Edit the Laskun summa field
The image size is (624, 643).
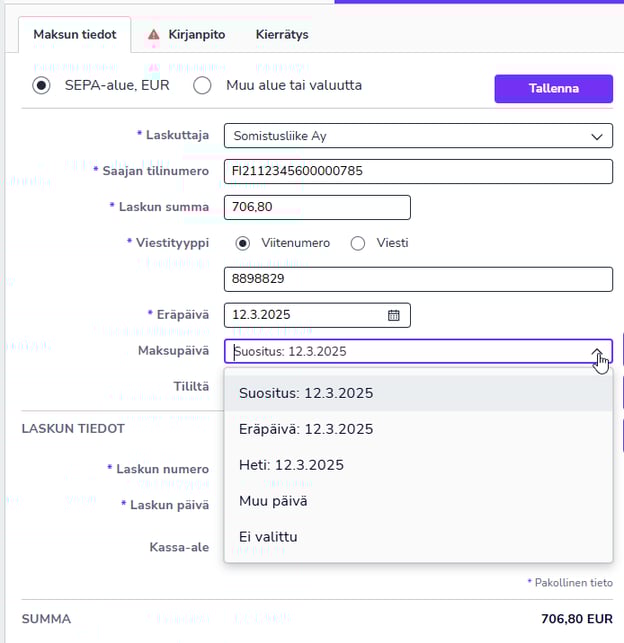tap(317, 207)
